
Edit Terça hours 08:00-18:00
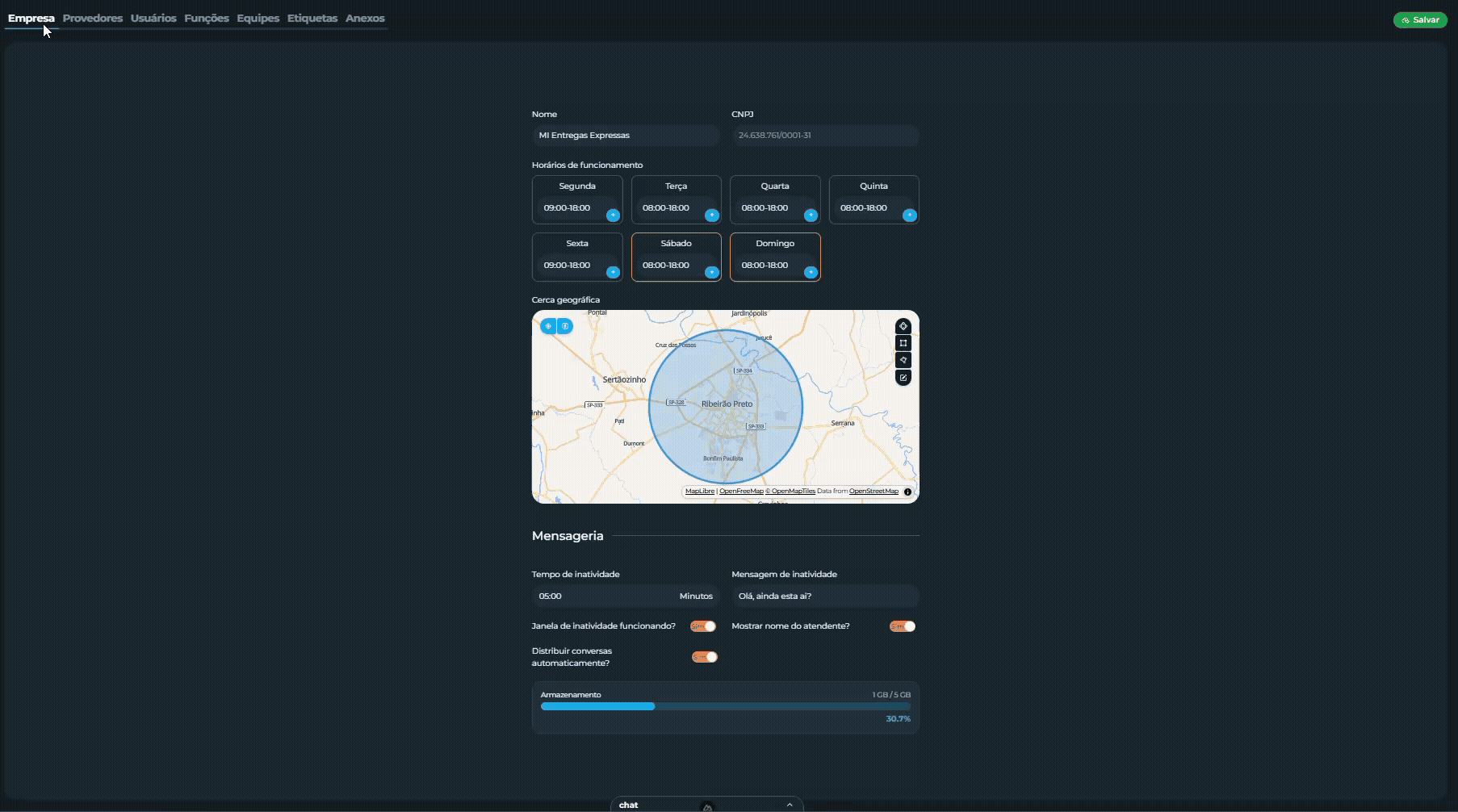[x=666, y=207]
